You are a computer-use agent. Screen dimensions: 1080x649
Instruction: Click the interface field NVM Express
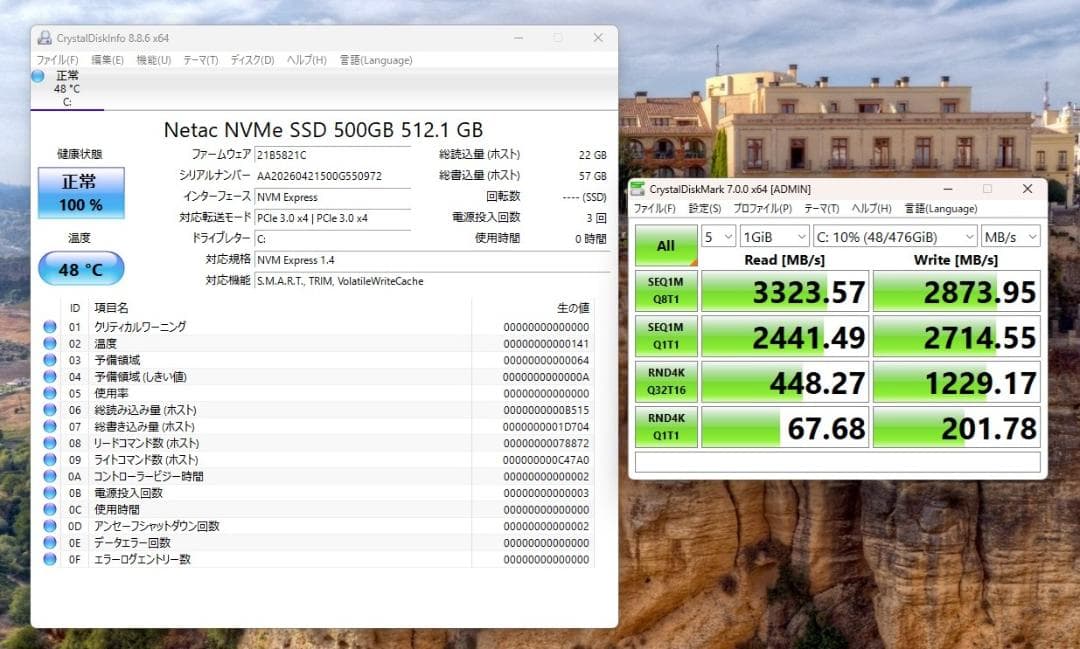click(333, 197)
